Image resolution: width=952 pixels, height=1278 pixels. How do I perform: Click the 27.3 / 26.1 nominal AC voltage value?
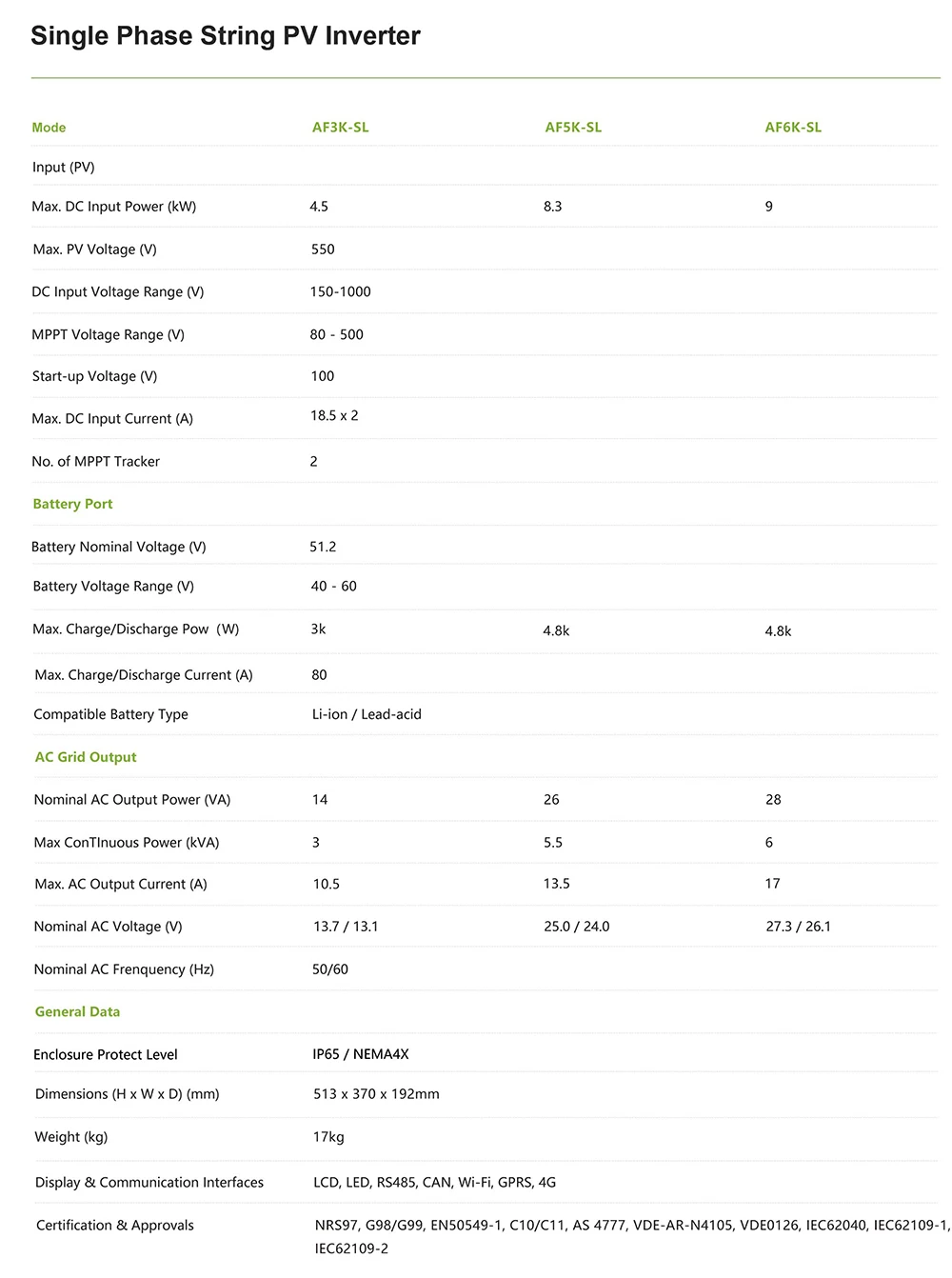click(x=798, y=927)
